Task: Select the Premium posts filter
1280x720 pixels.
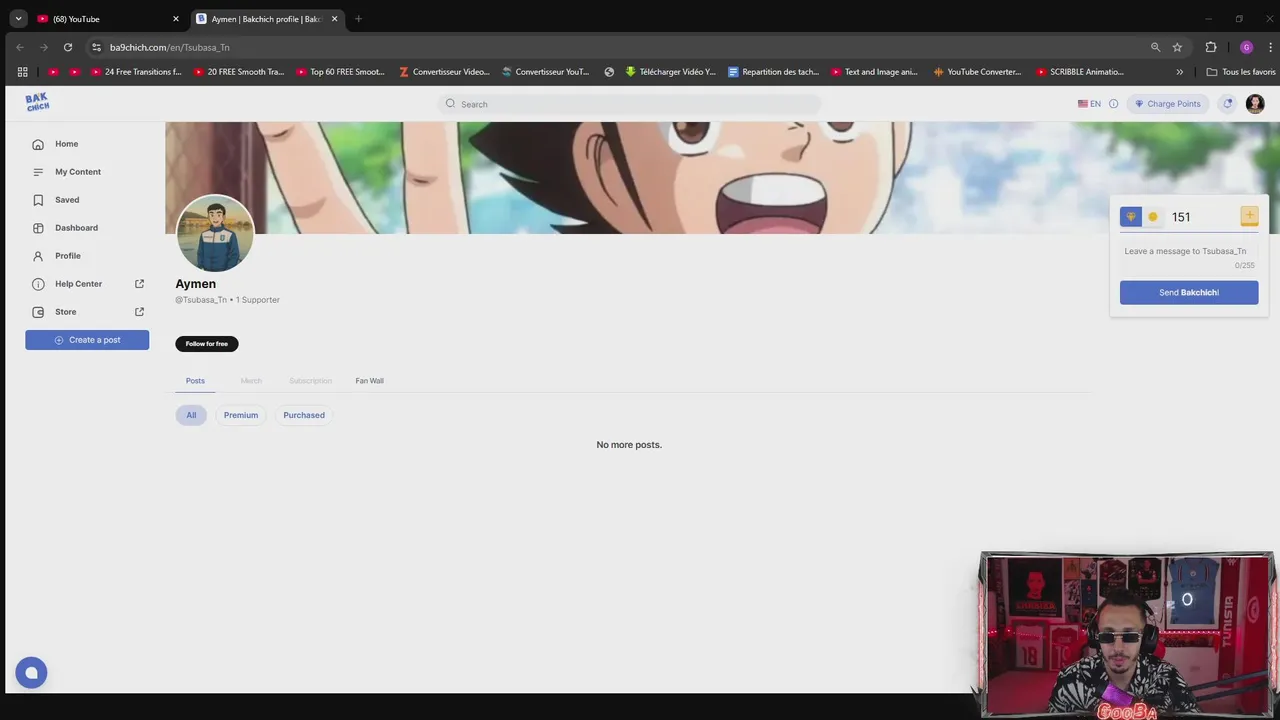Action: point(241,415)
